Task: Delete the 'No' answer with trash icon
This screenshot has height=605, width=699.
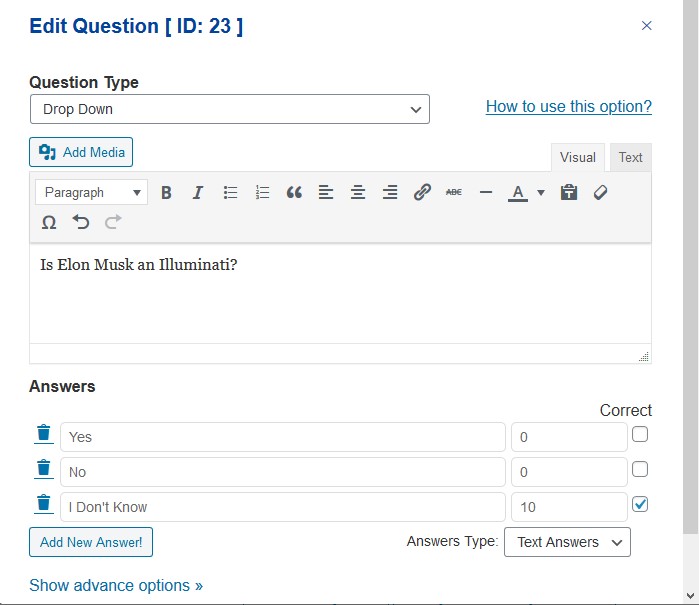Action: (x=44, y=469)
